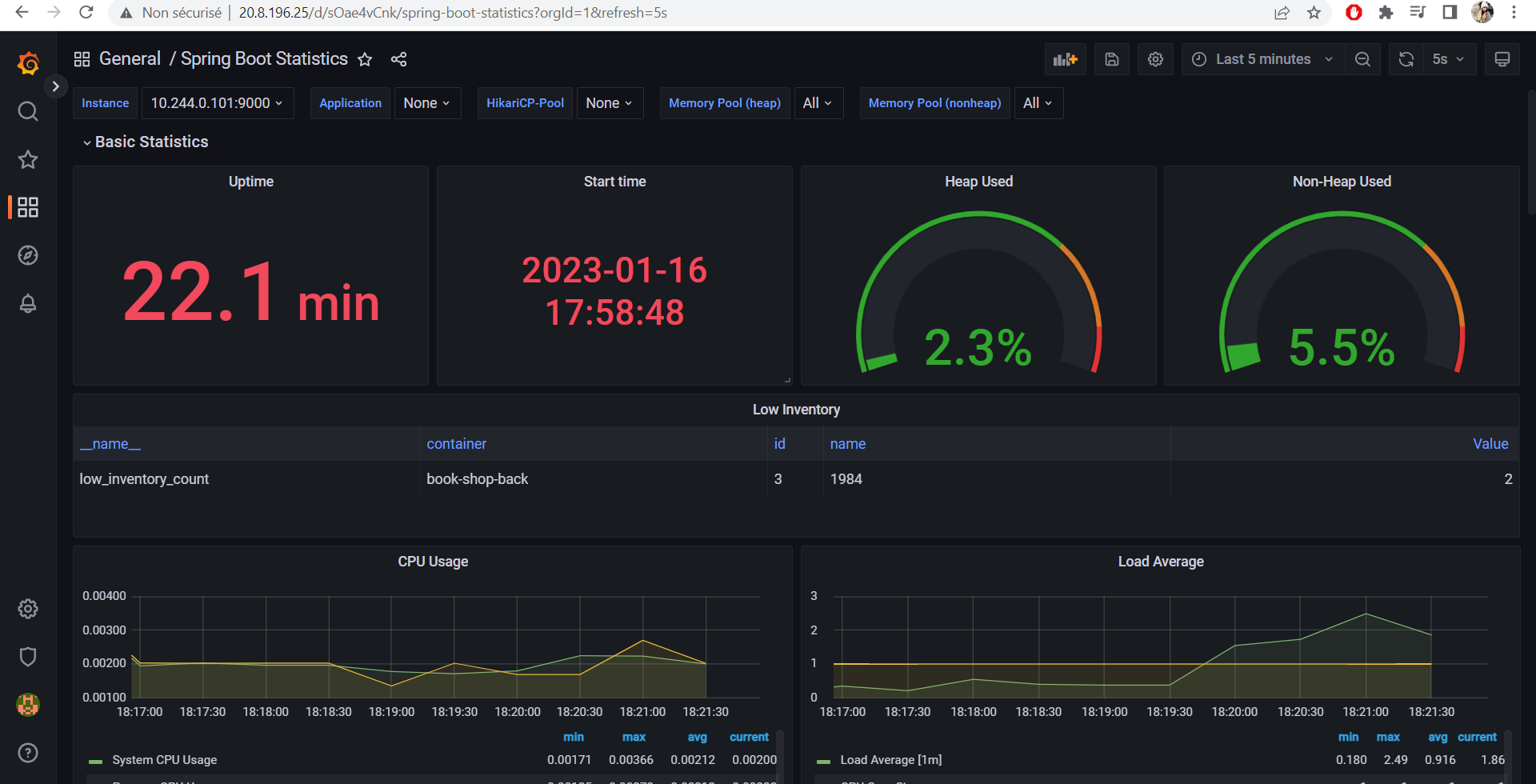Open the search dashboards icon
The image size is (1536, 784).
tap(28, 111)
